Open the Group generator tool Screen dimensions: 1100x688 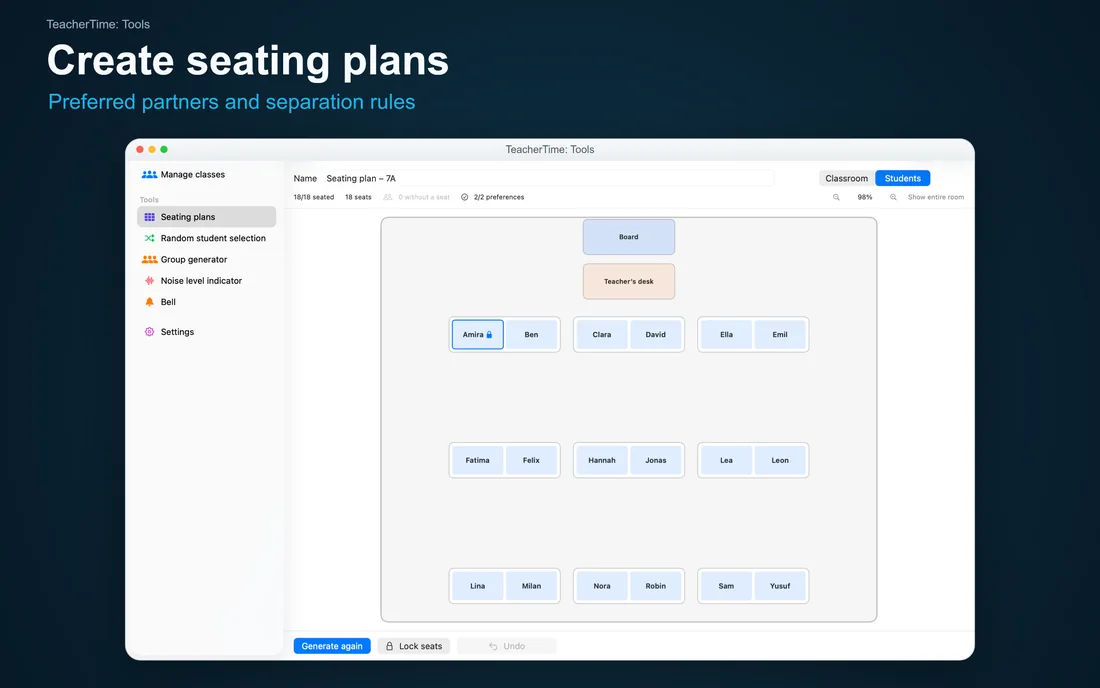[194, 259]
